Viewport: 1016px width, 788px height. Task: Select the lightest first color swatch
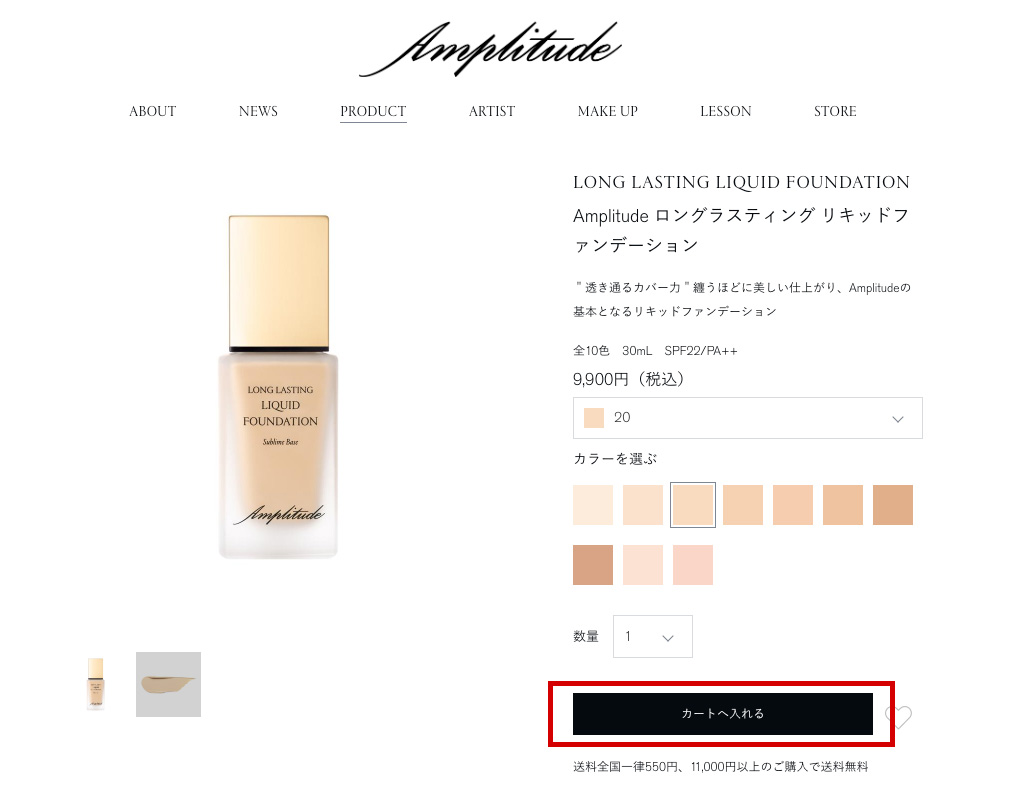pos(593,505)
